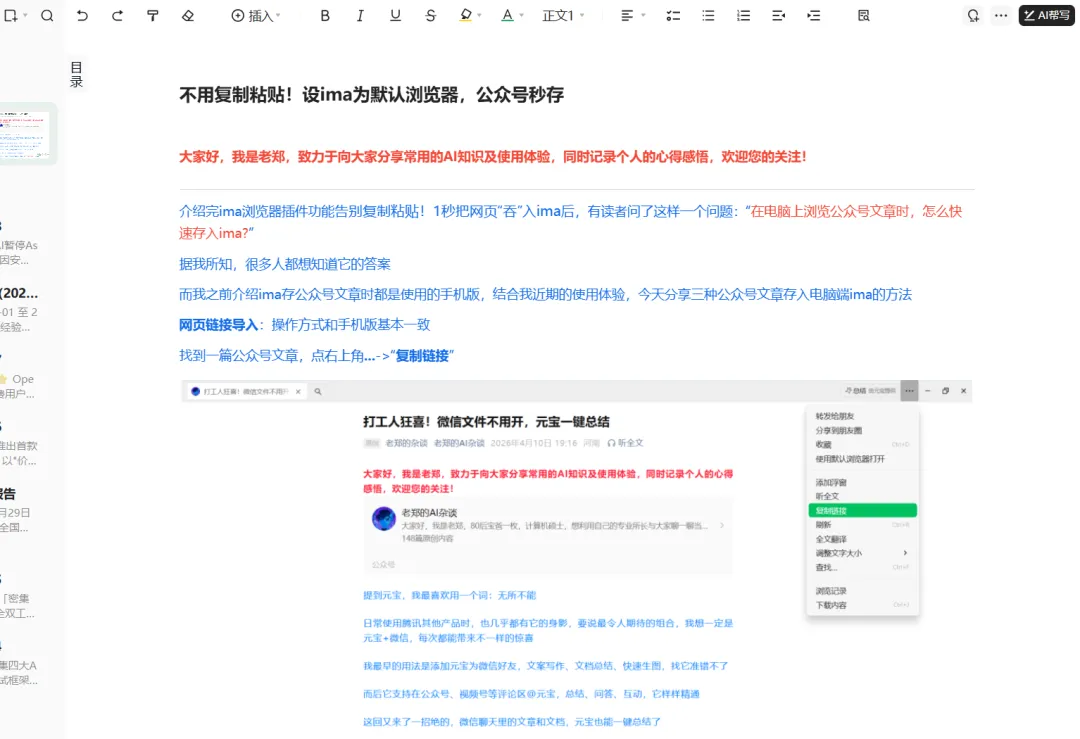
Task: Click the chat bubble icon near AI帮写
Action: 973,15
